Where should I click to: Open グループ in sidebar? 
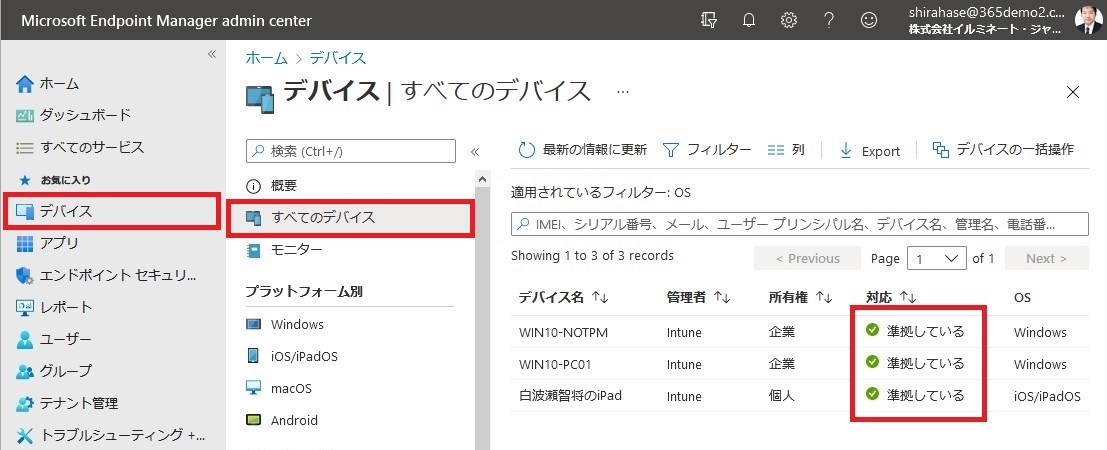point(54,371)
